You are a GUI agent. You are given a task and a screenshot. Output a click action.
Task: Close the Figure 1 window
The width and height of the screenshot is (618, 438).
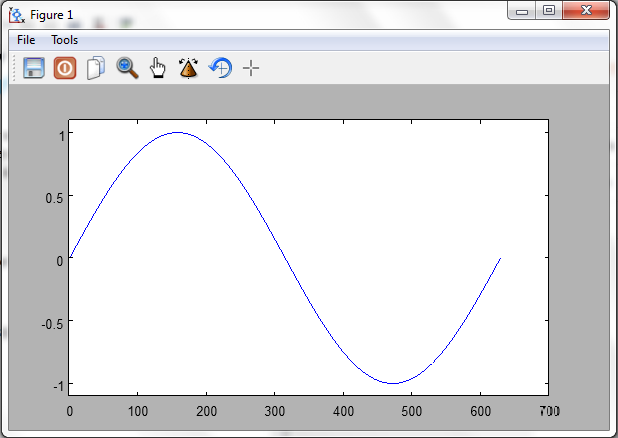[586, 10]
